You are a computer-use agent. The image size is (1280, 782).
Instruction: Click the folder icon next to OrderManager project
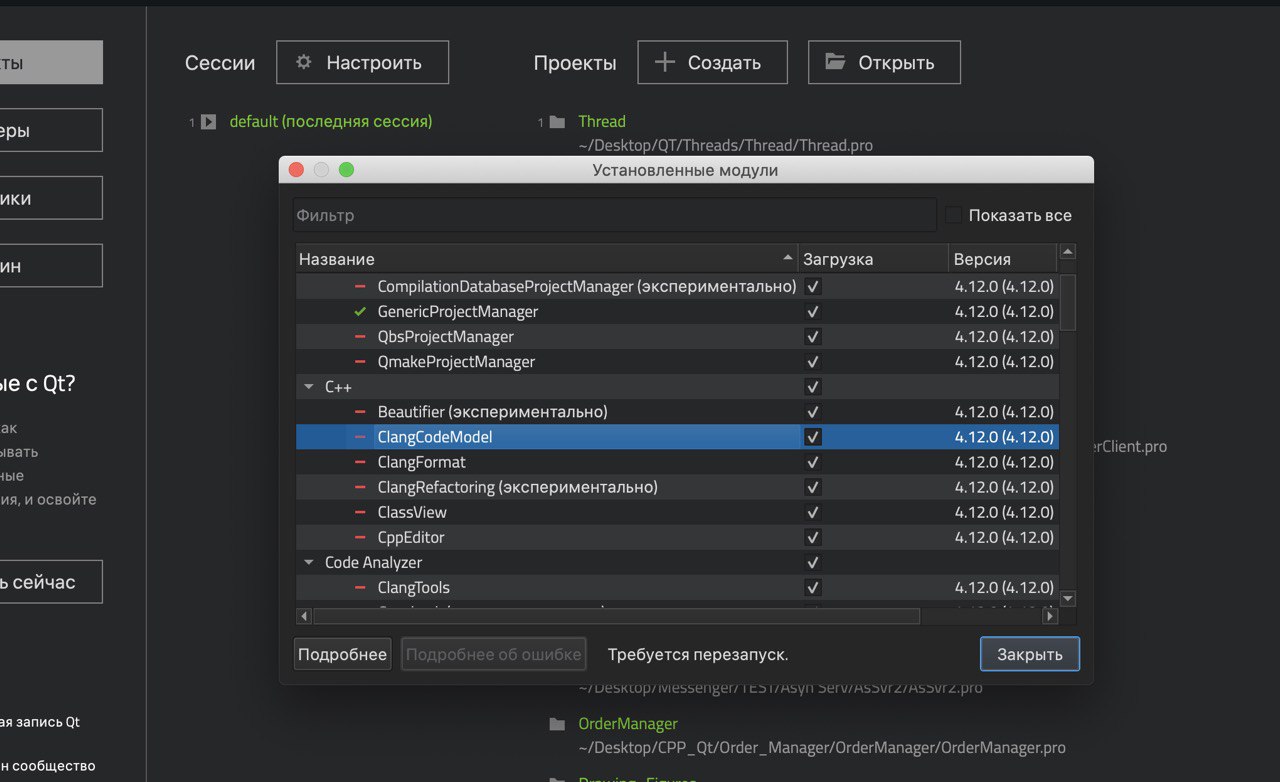(557, 724)
